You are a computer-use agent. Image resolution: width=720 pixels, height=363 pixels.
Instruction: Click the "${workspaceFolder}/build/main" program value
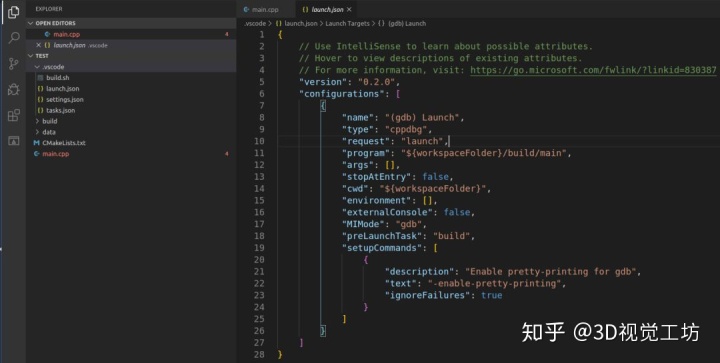tap(484, 153)
